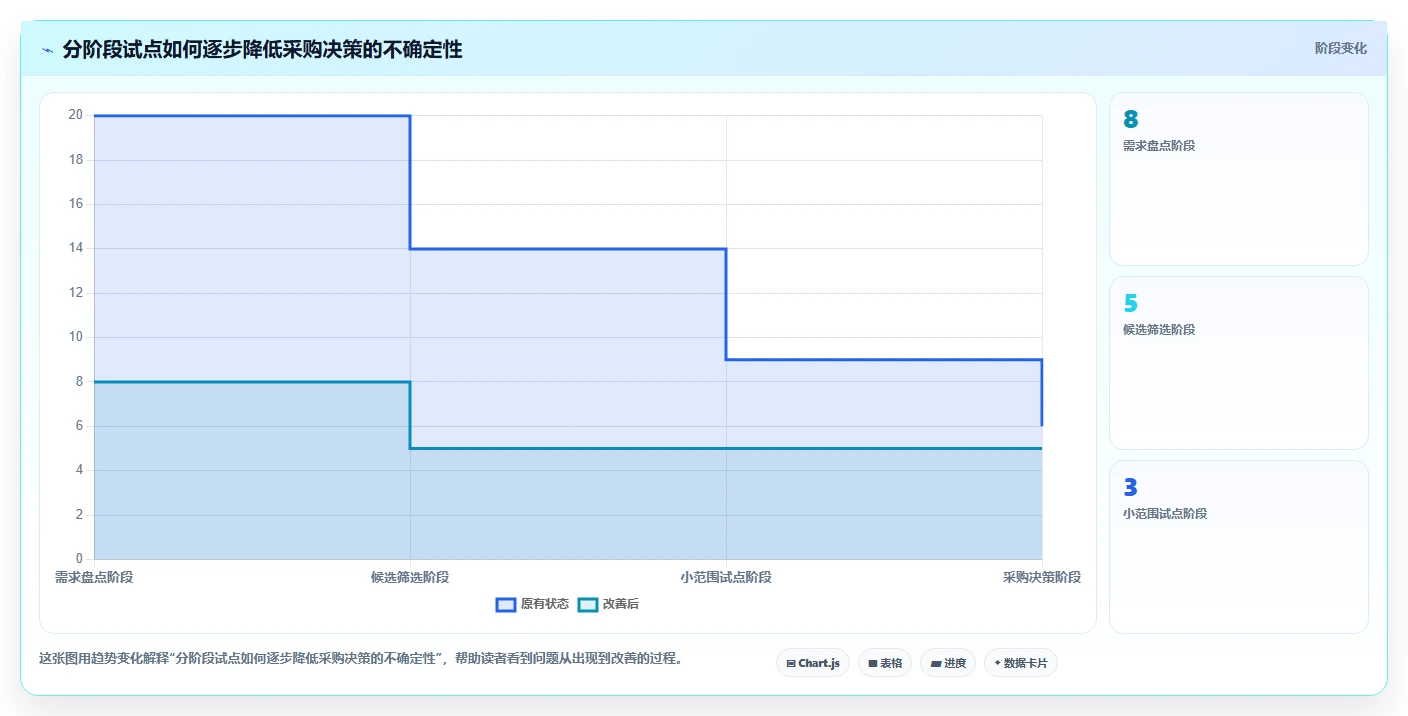Image resolution: width=1408 pixels, height=716 pixels.
Task: Select the Chart.js tag chip
Action: click(813, 663)
